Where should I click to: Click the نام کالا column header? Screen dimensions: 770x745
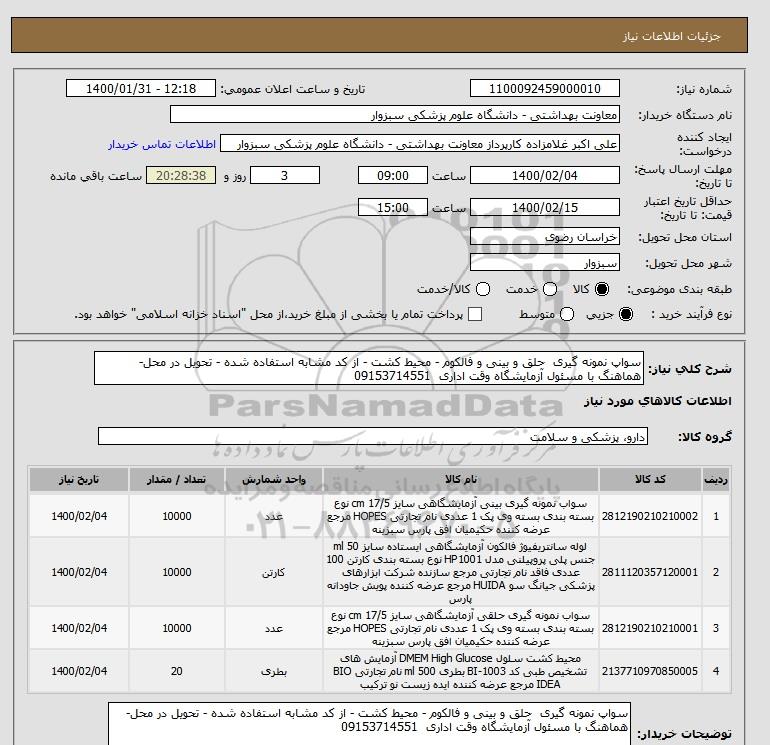click(x=461, y=480)
